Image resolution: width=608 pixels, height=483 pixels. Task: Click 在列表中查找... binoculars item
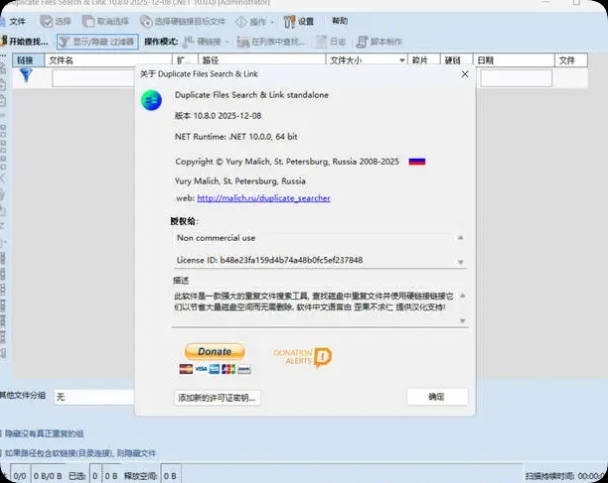pos(271,41)
